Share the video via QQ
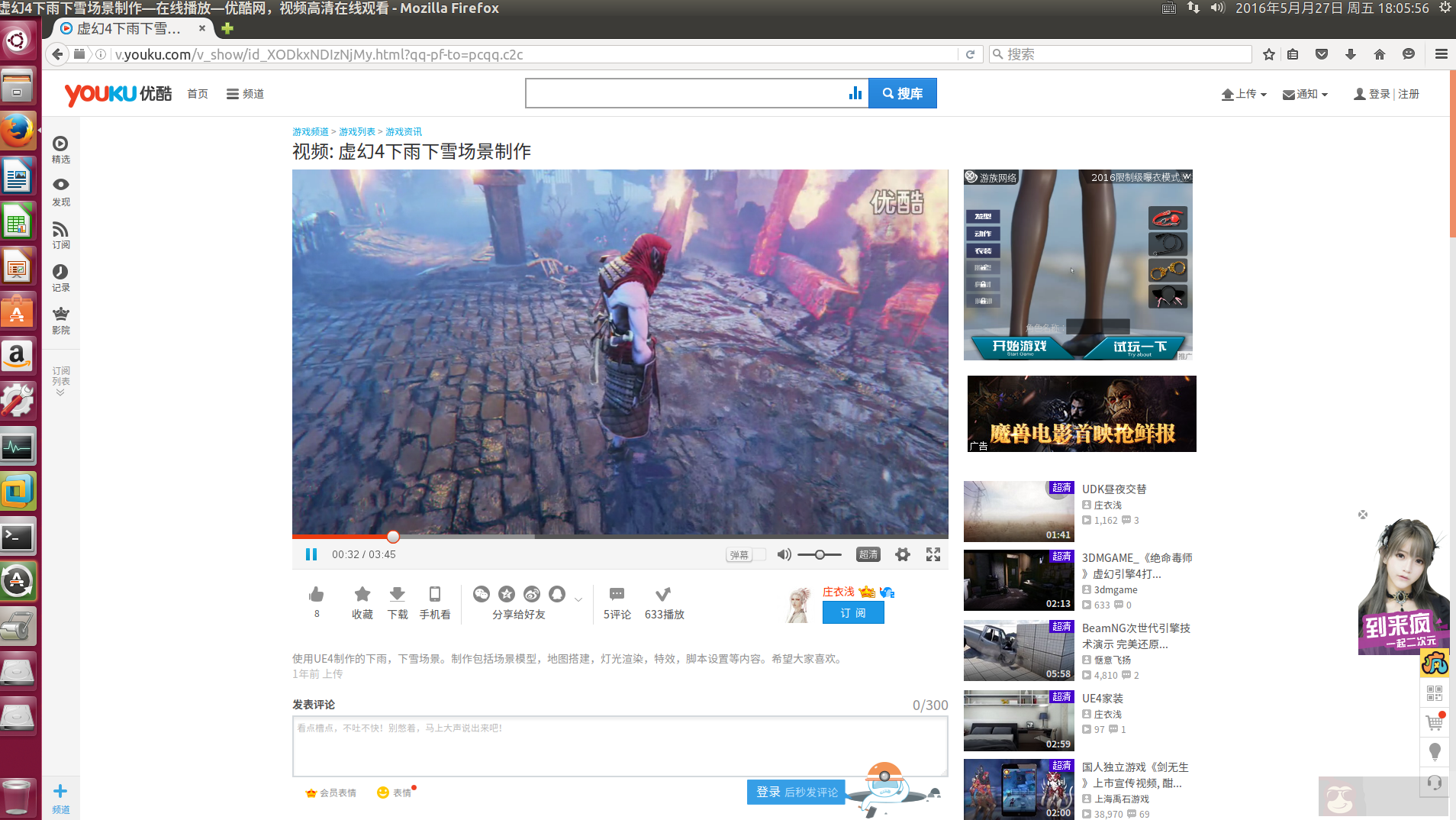Screen dimensions: 1456x820 click(x=556, y=594)
